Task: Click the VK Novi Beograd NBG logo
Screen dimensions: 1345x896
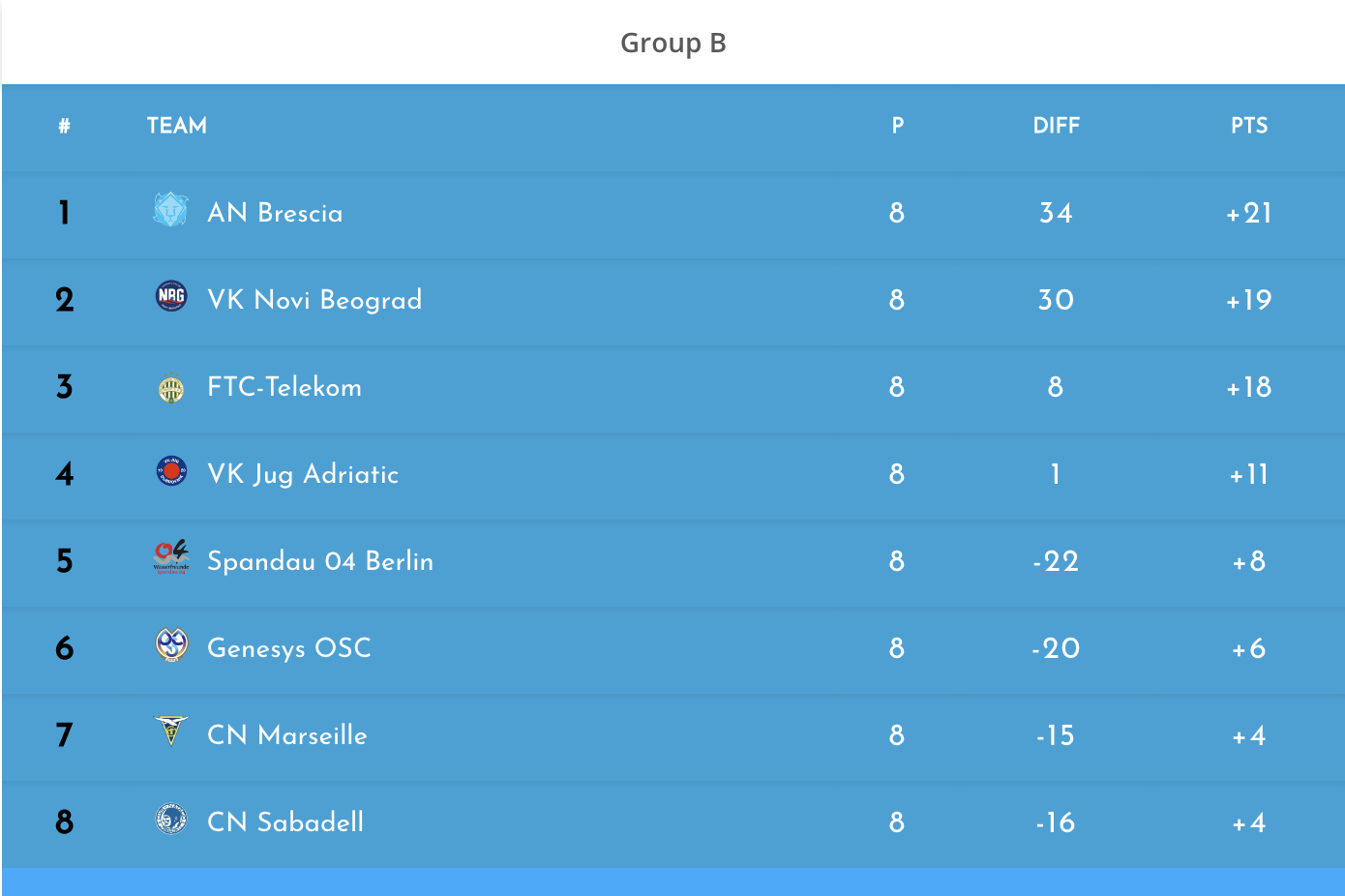Action: (171, 296)
